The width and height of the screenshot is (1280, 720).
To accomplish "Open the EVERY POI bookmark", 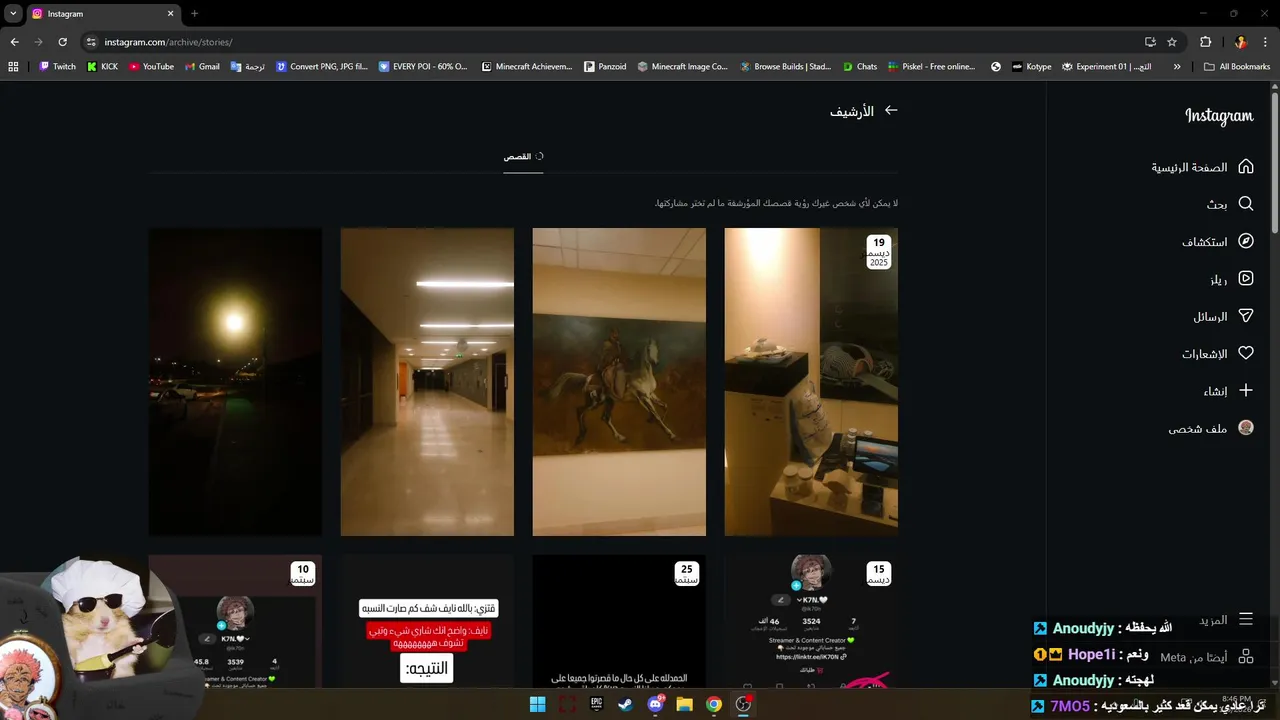I will 423,67.
